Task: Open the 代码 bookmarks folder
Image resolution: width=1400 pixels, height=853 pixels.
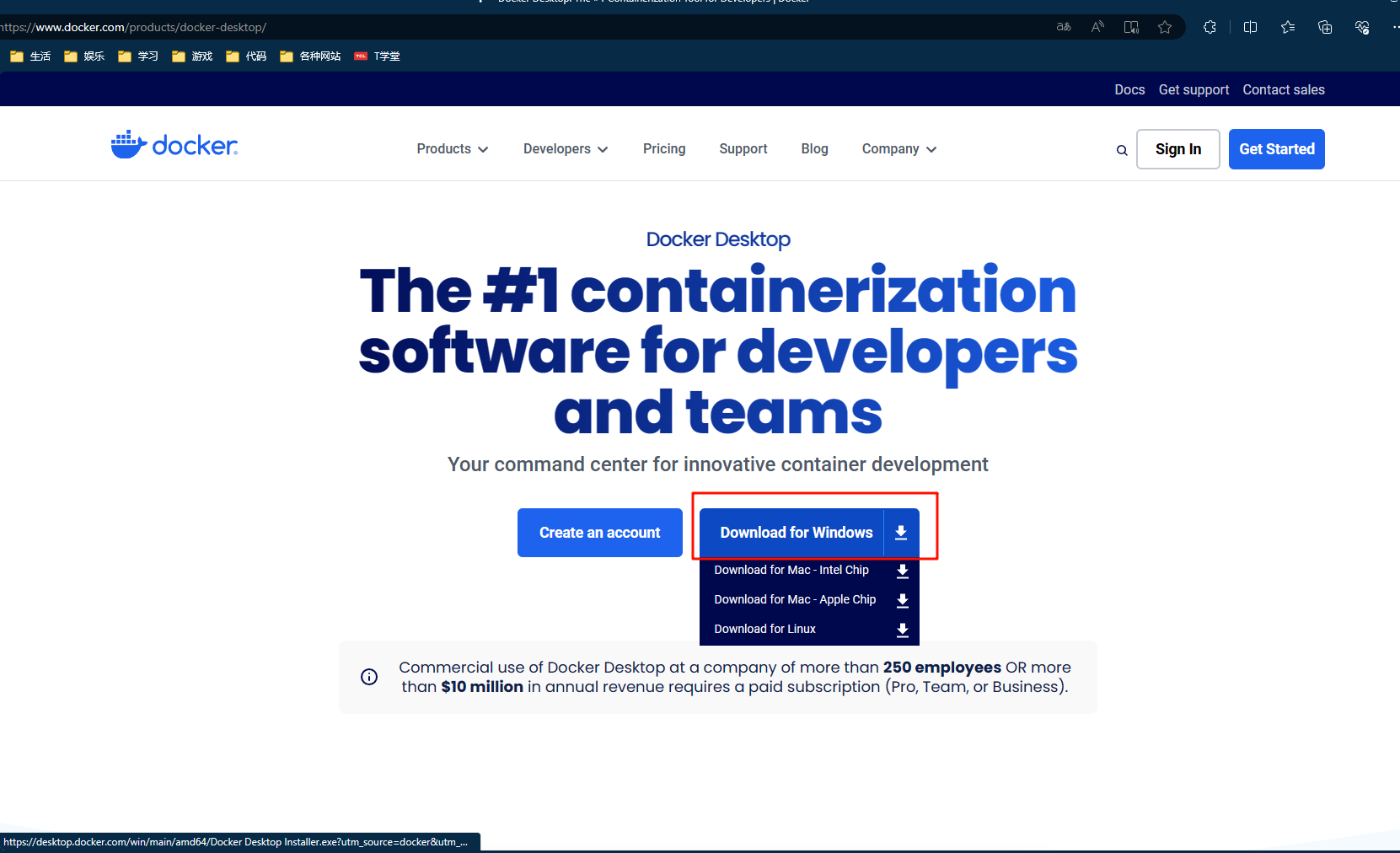Action: pyautogui.click(x=246, y=56)
